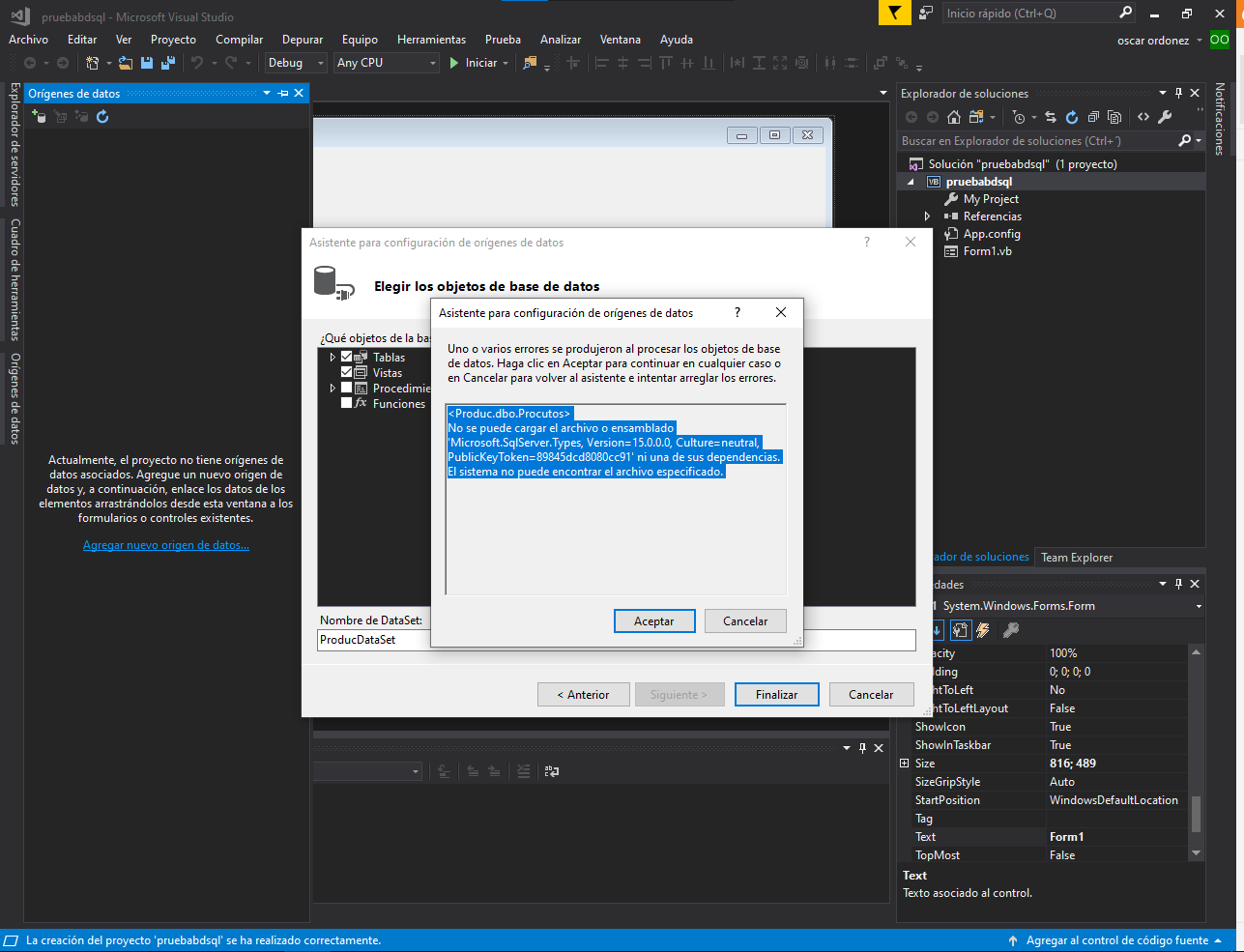Click the Finalizar button in the wizard
This screenshot has height=952, width=1244.
tap(777, 695)
